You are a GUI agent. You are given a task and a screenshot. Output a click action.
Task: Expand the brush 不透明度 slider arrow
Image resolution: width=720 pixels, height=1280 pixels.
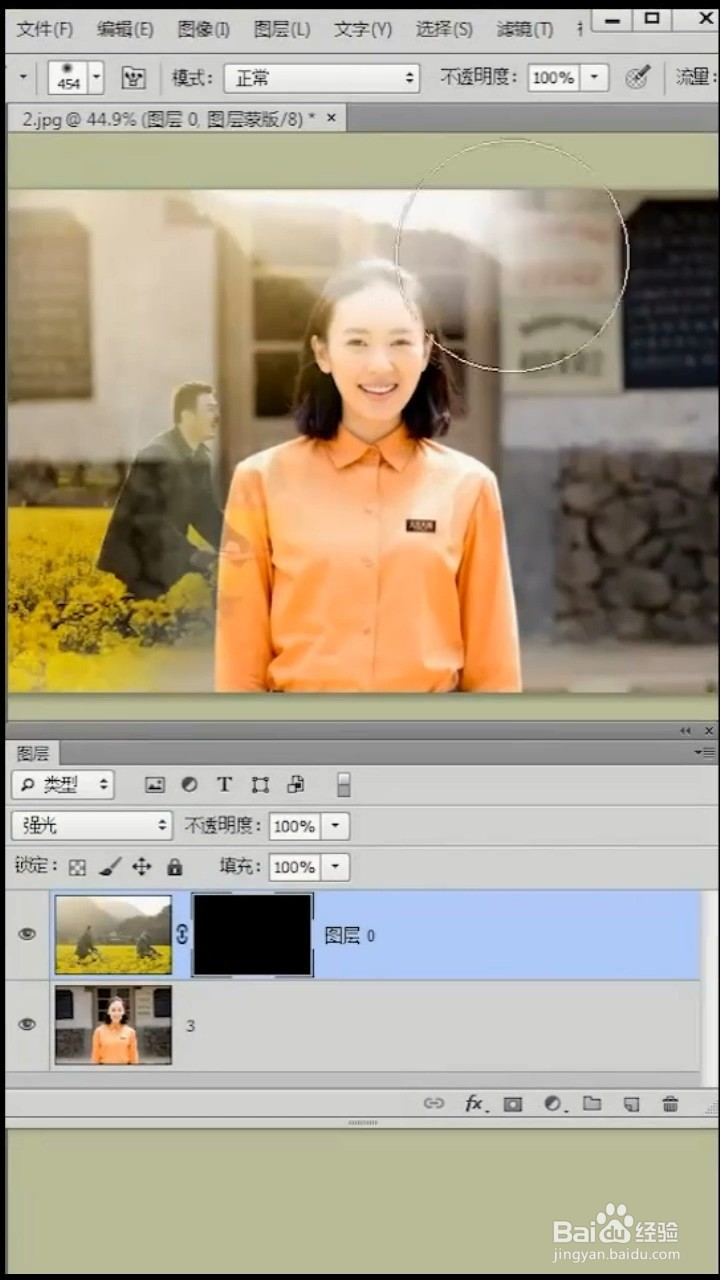point(594,78)
